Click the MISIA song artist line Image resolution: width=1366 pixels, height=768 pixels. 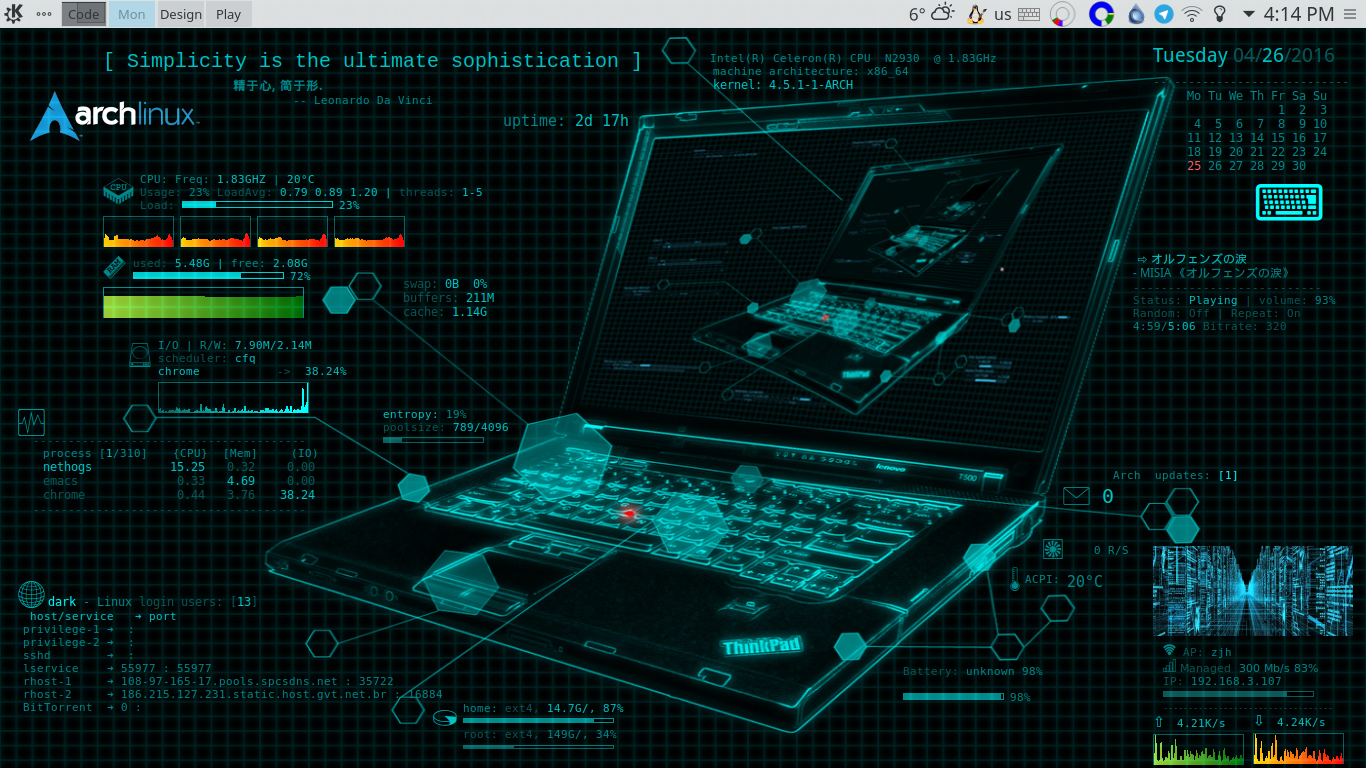click(1211, 272)
